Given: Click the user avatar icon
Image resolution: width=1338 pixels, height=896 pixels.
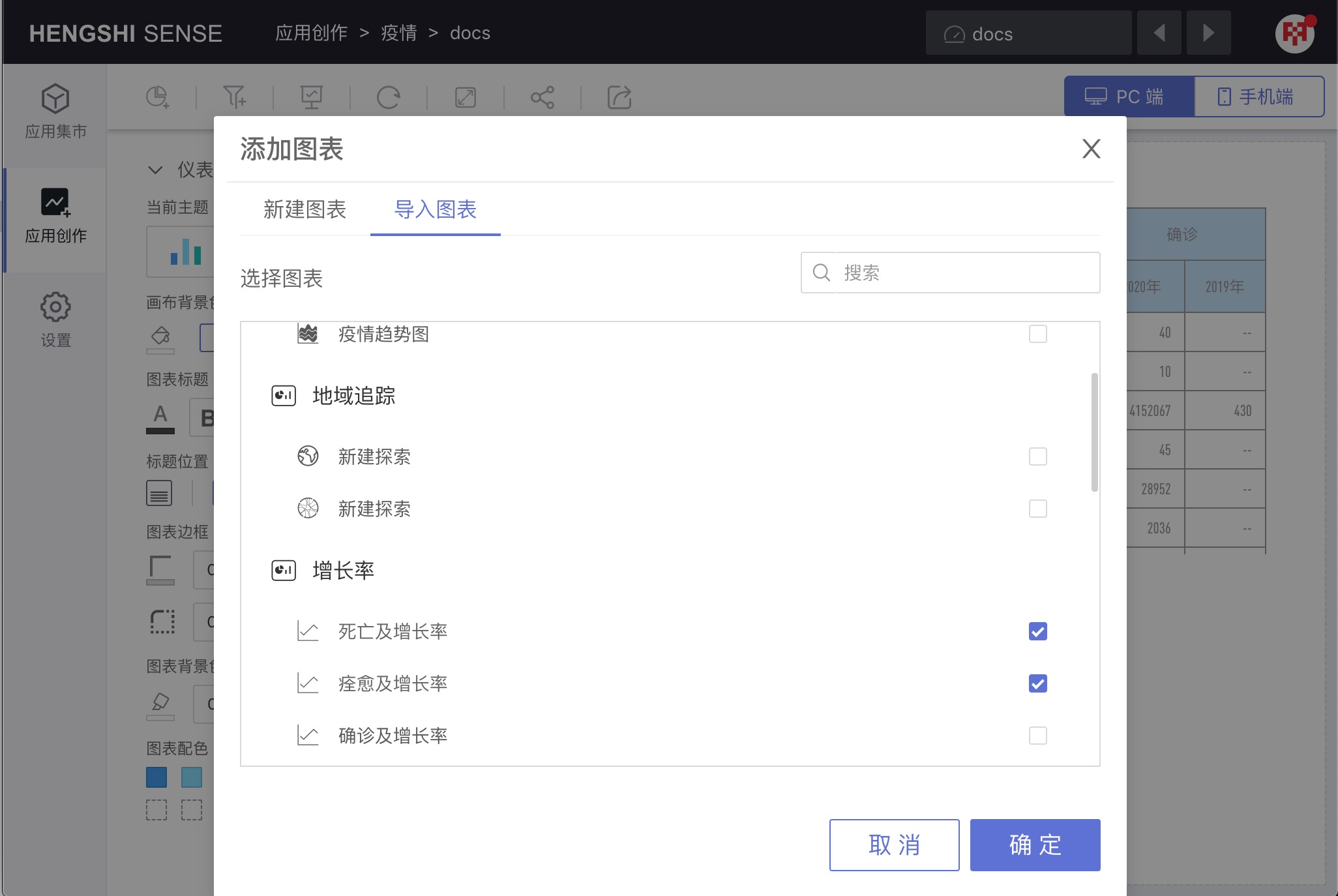Looking at the screenshot, I should pos(1295,33).
